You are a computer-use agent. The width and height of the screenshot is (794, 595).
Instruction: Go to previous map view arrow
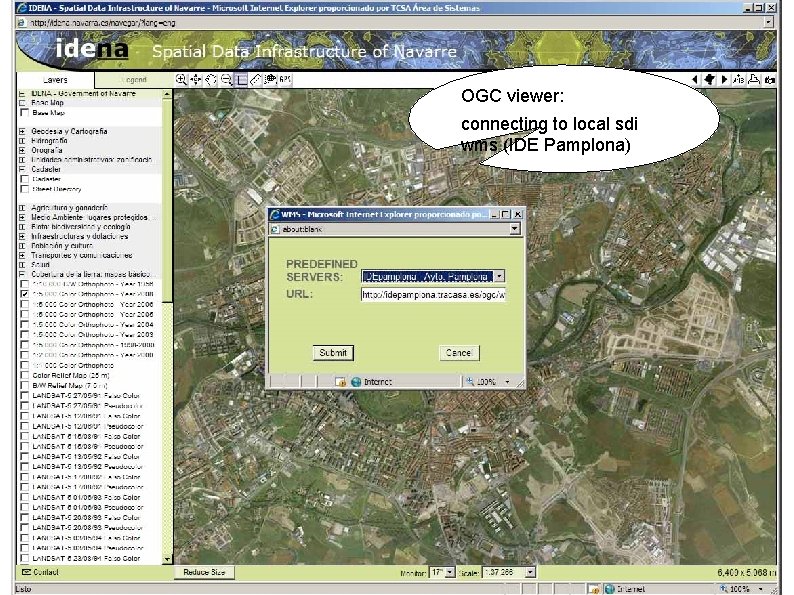[x=695, y=80]
